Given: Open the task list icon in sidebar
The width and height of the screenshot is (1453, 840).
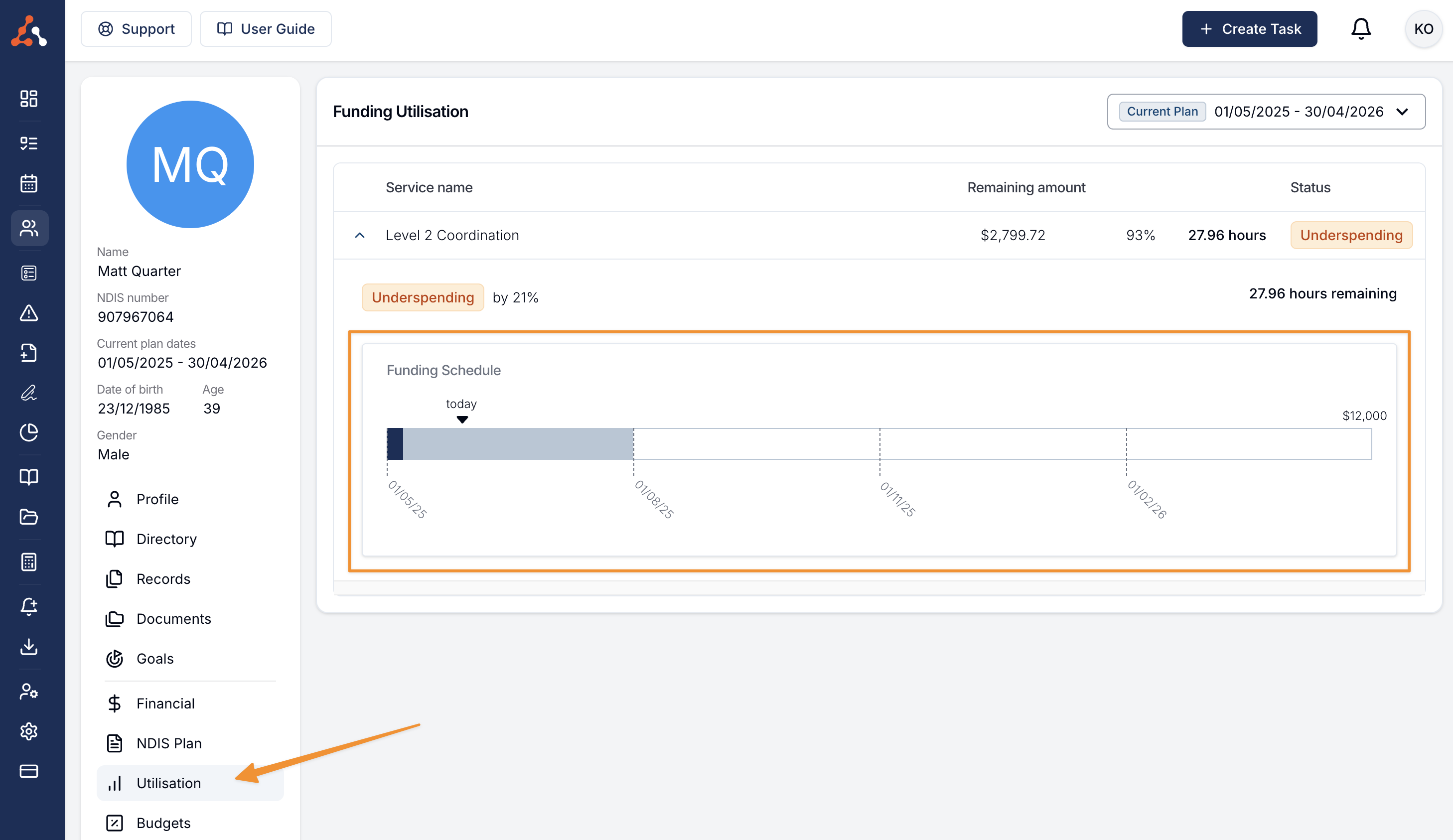Looking at the screenshot, I should [29, 143].
